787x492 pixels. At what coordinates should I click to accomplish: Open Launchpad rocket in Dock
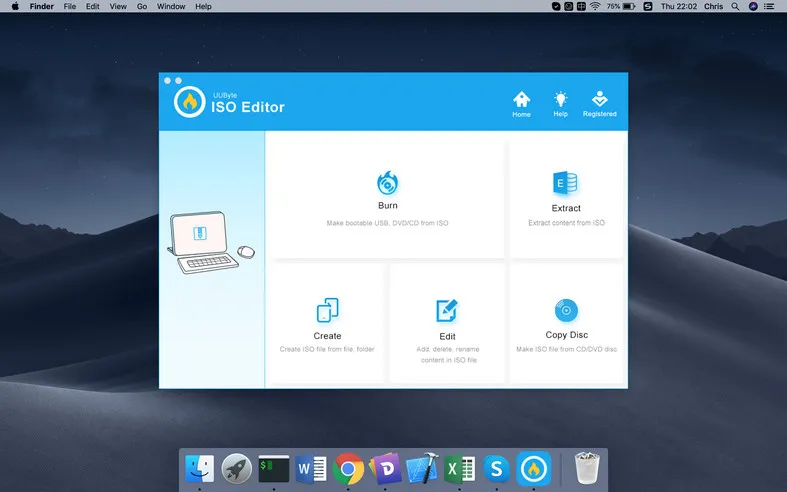pos(236,469)
